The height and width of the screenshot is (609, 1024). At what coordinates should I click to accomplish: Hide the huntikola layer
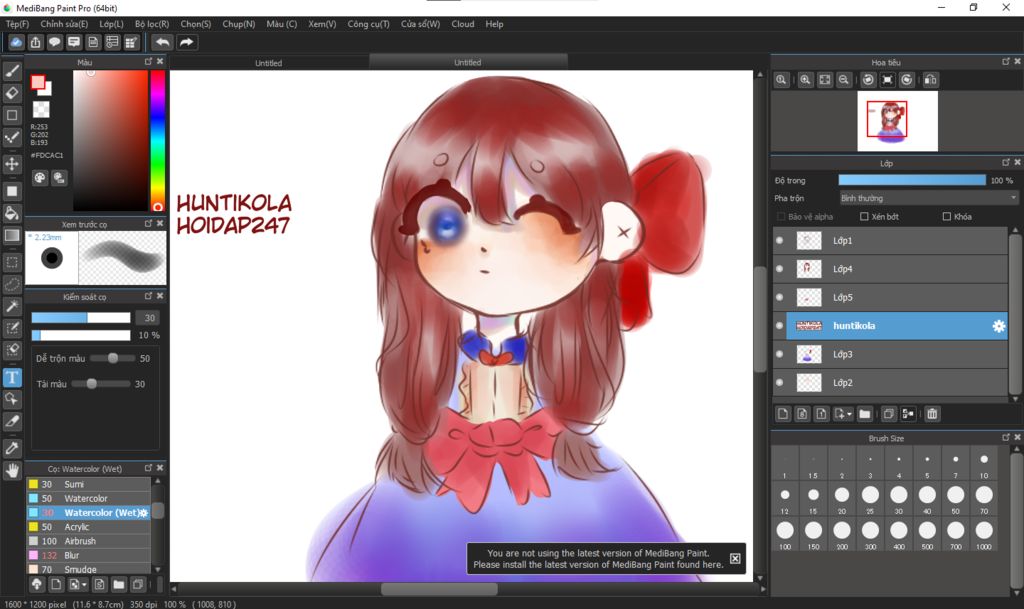coord(779,326)
